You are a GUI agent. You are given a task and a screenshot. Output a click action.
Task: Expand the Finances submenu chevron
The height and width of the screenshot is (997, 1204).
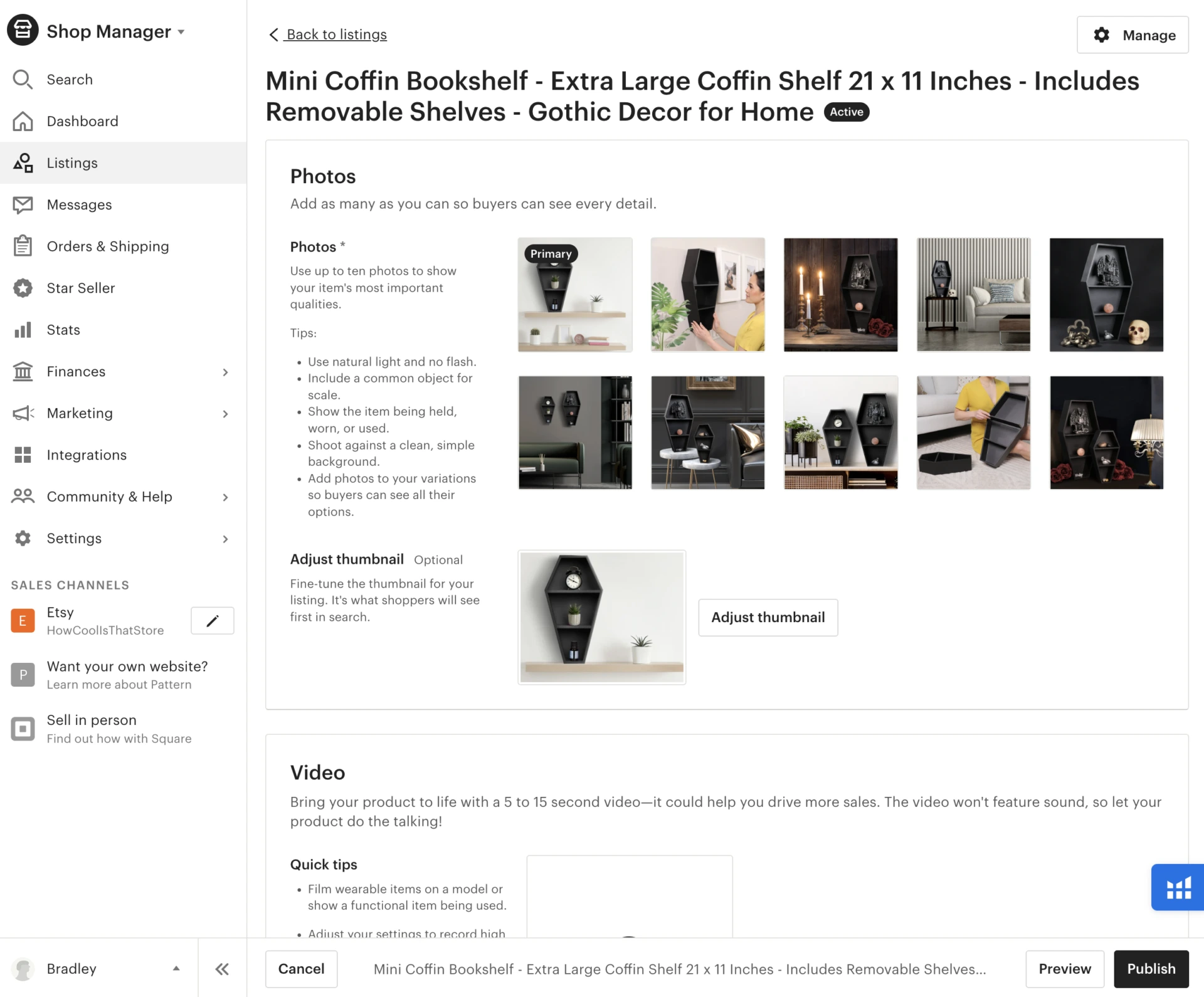pos(226,372)
